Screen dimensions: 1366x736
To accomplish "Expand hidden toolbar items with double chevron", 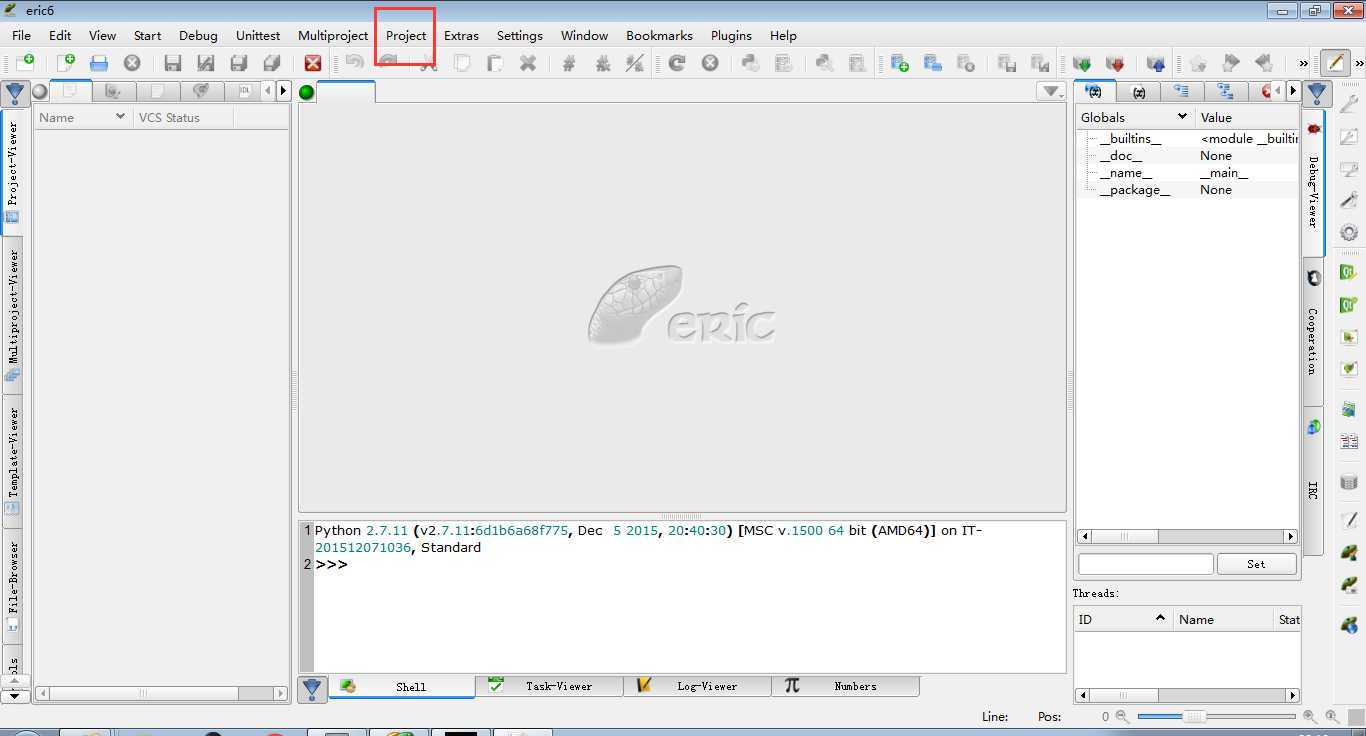I will (x=1303, y=63).
